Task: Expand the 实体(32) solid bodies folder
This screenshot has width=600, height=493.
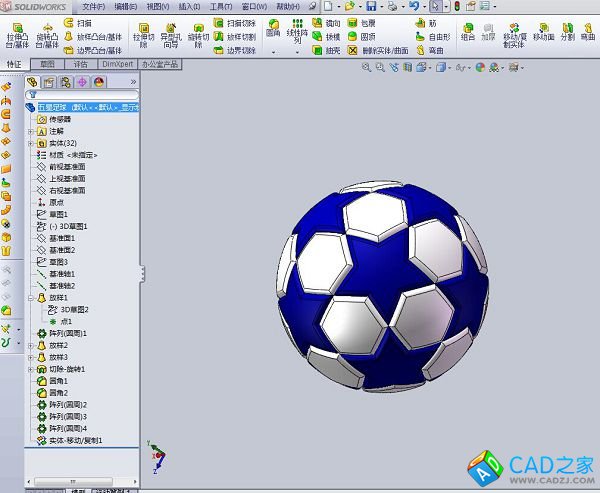Action: (x=31, y=143)
